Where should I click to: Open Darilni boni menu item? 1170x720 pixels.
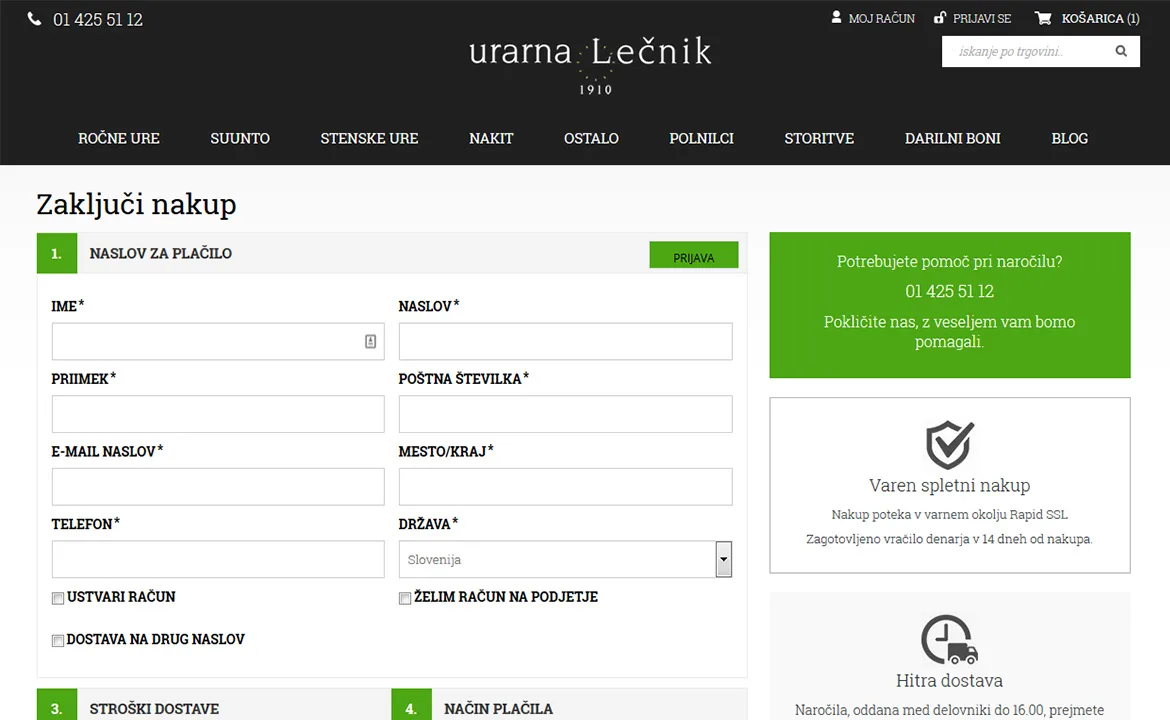[x=952, y=138]
